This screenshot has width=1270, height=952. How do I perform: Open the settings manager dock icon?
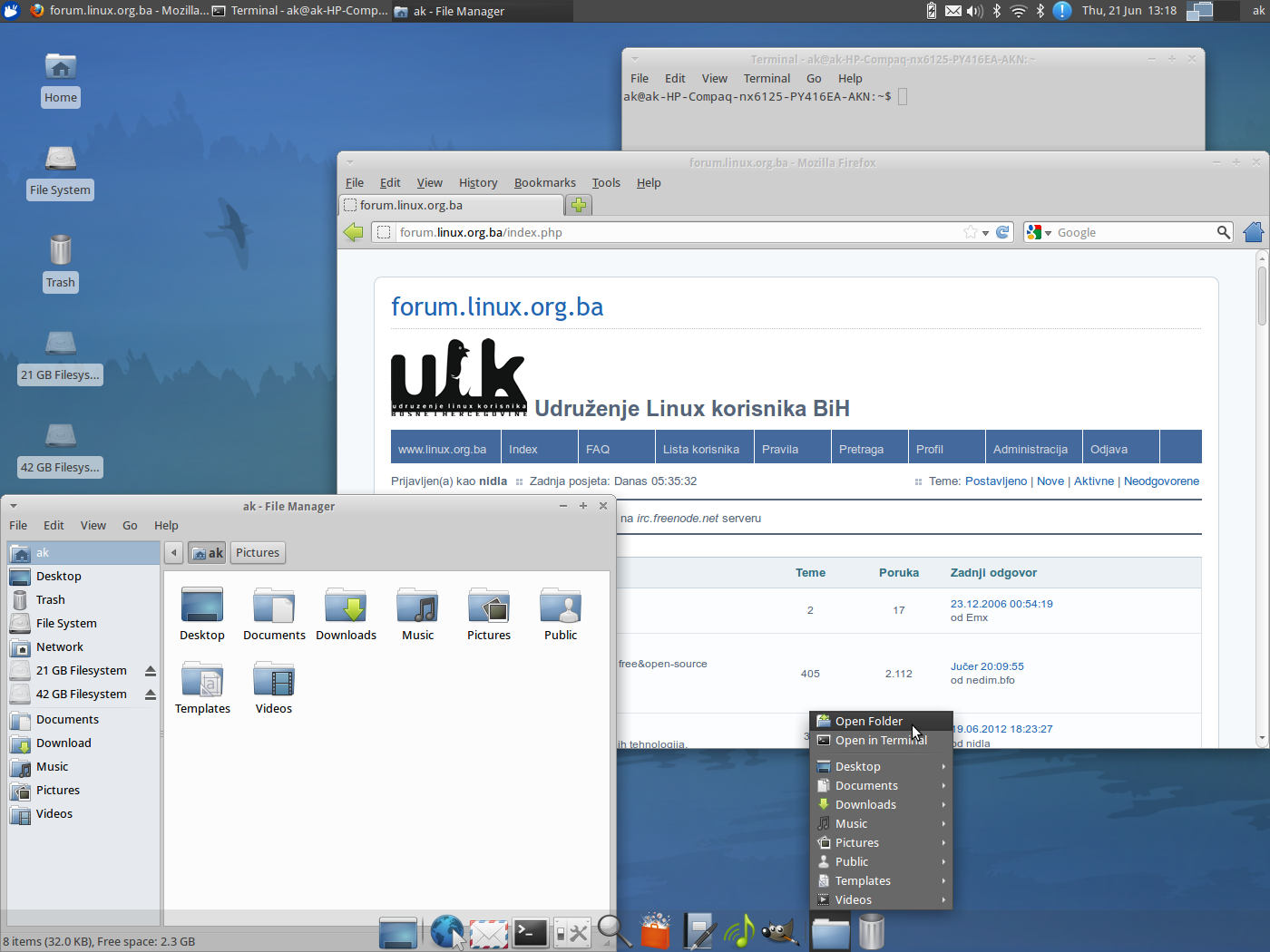(x=572, y=933)
